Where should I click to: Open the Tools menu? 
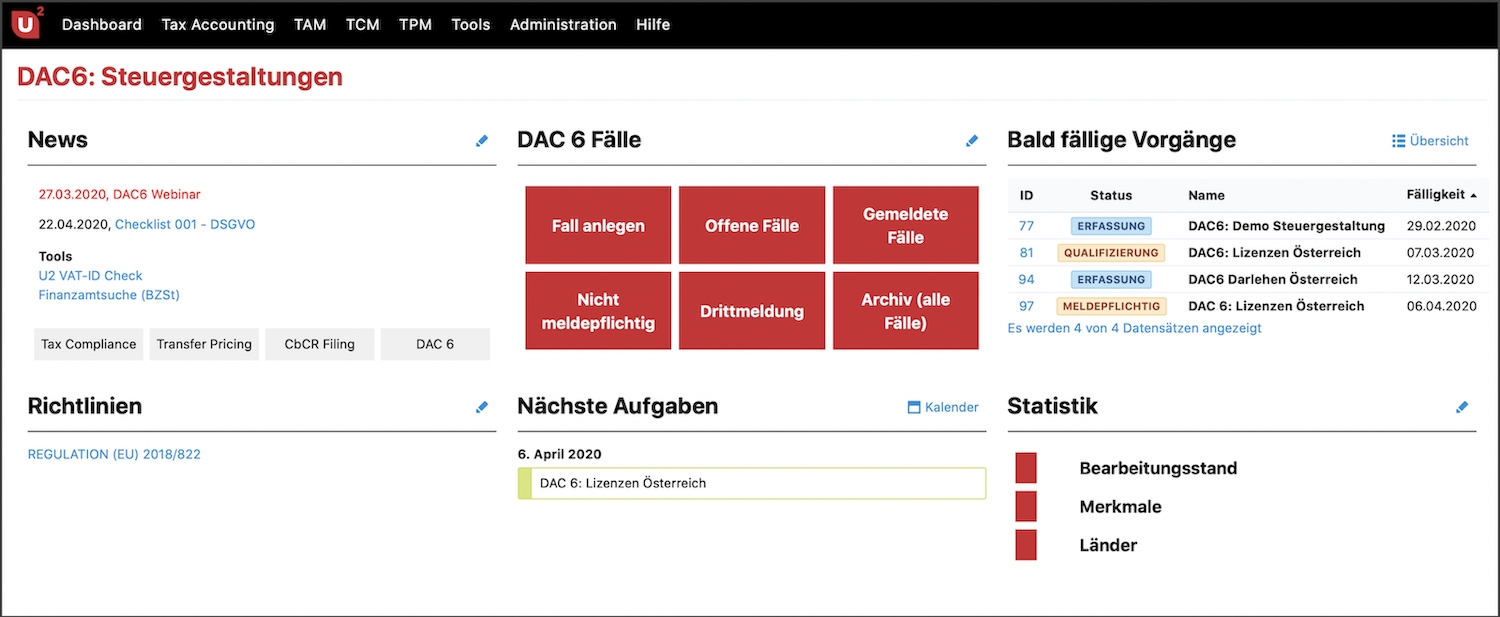[x=470, y=24]
